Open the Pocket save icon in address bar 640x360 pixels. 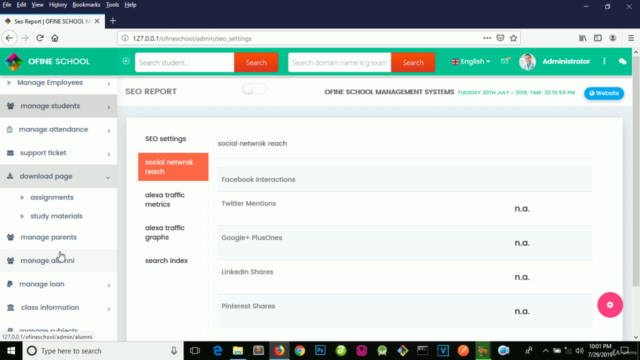[500, 38]
